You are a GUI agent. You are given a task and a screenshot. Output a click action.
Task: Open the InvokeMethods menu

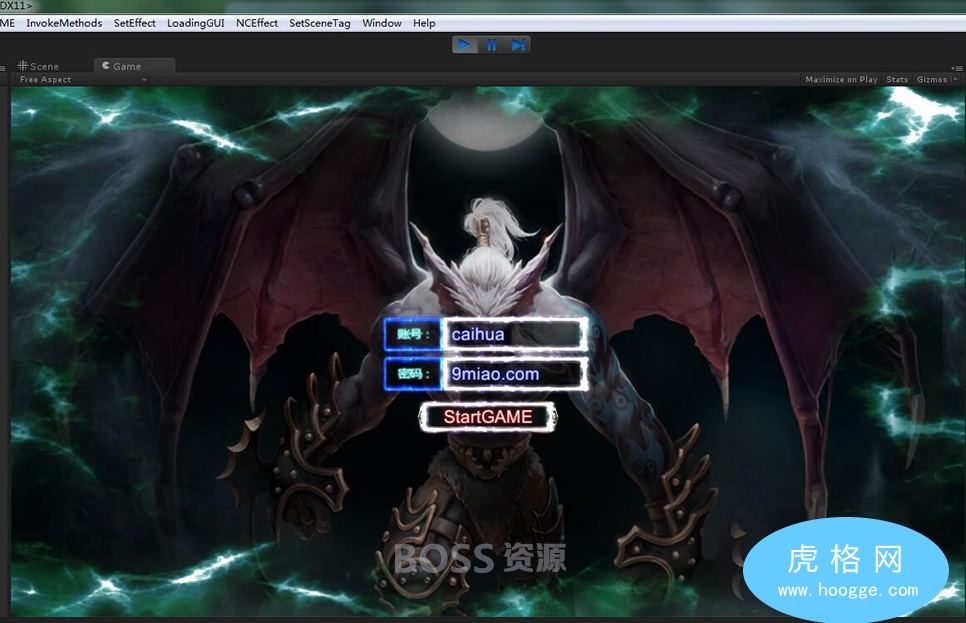click(x=64, y=23)
